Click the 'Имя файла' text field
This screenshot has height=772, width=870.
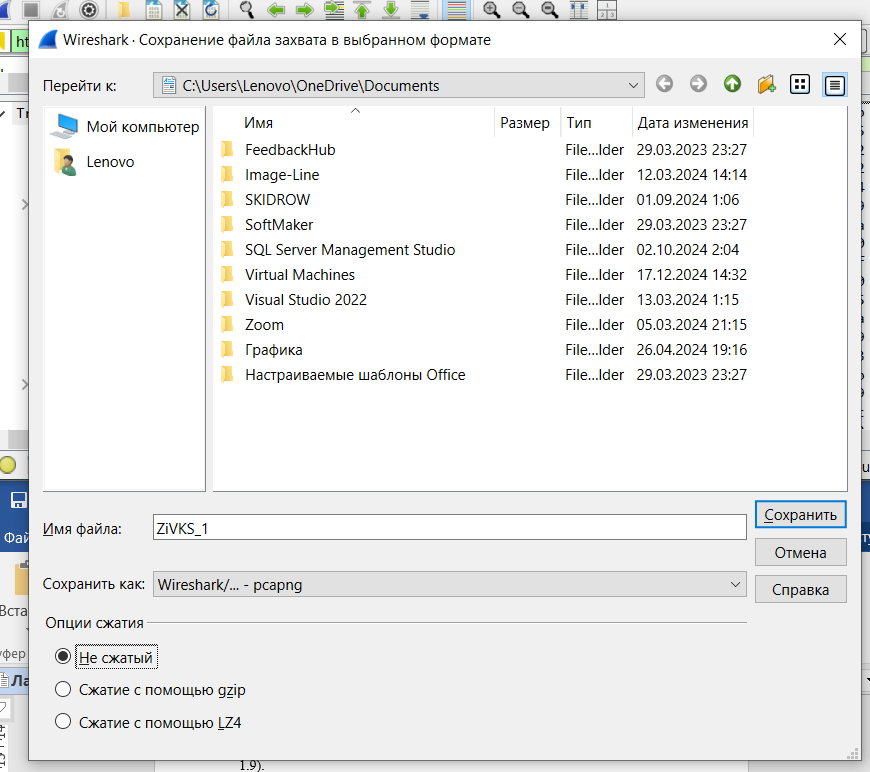tap(449, 527)
